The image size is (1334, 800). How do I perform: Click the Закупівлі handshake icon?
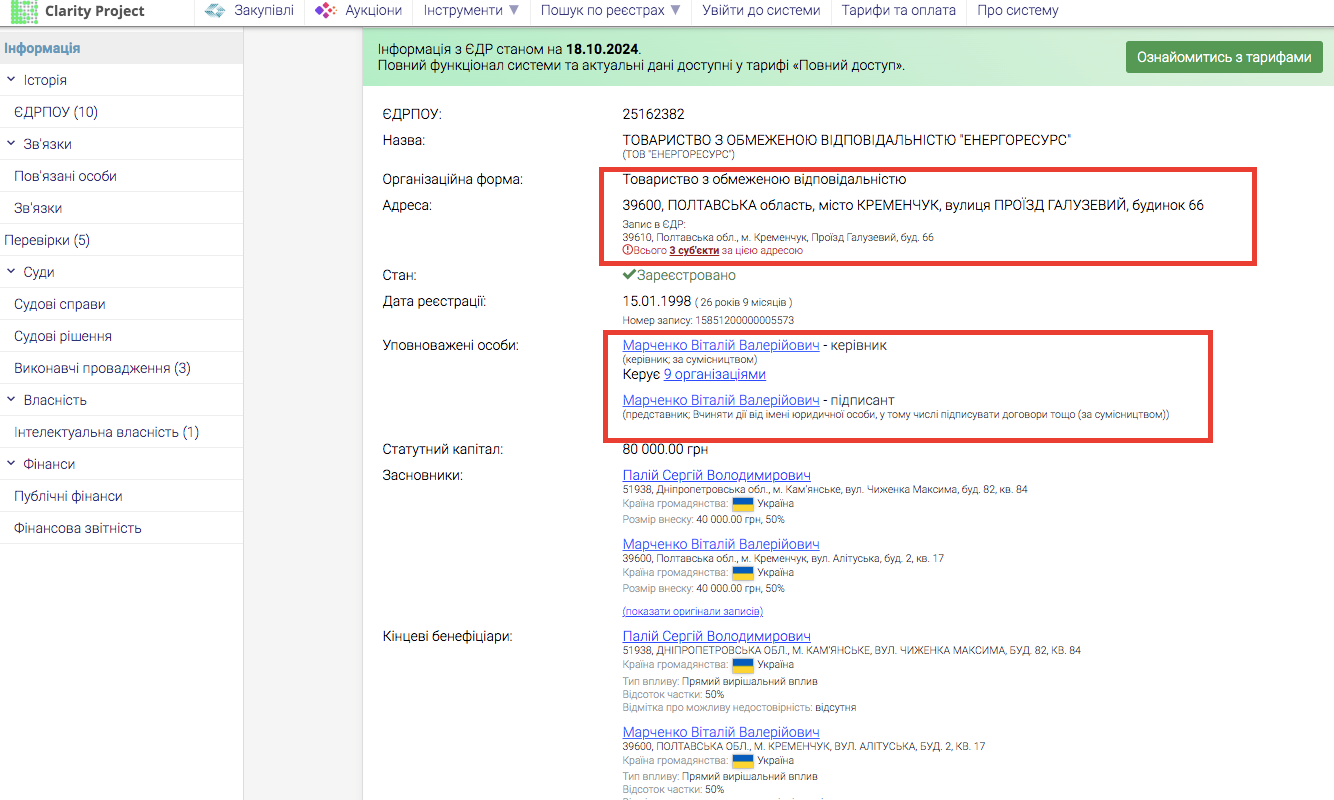click(x=214, y=11)
